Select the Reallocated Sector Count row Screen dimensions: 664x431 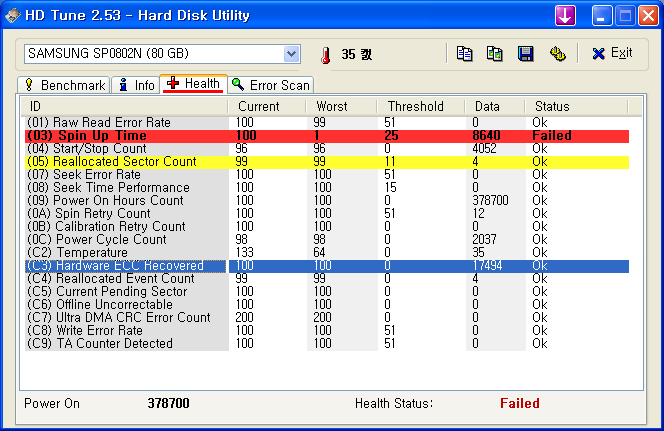(x=327, y=162)
